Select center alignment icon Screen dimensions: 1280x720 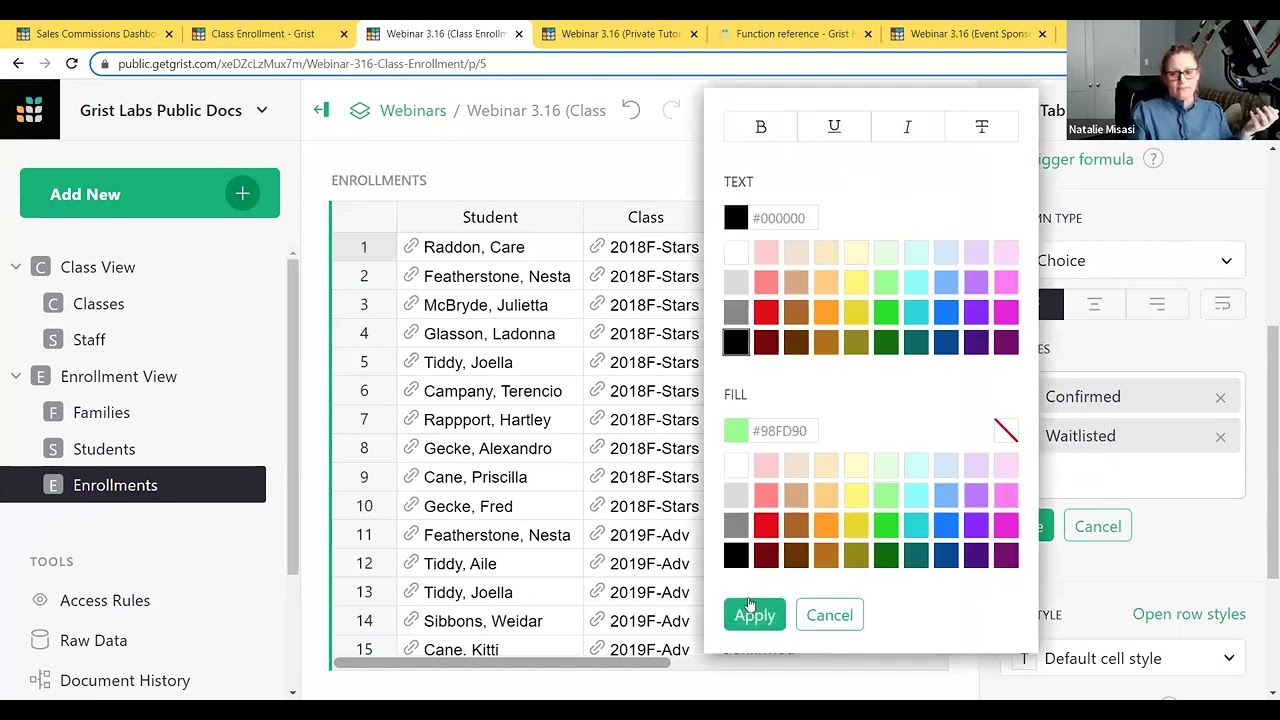tap(1094, 304)
